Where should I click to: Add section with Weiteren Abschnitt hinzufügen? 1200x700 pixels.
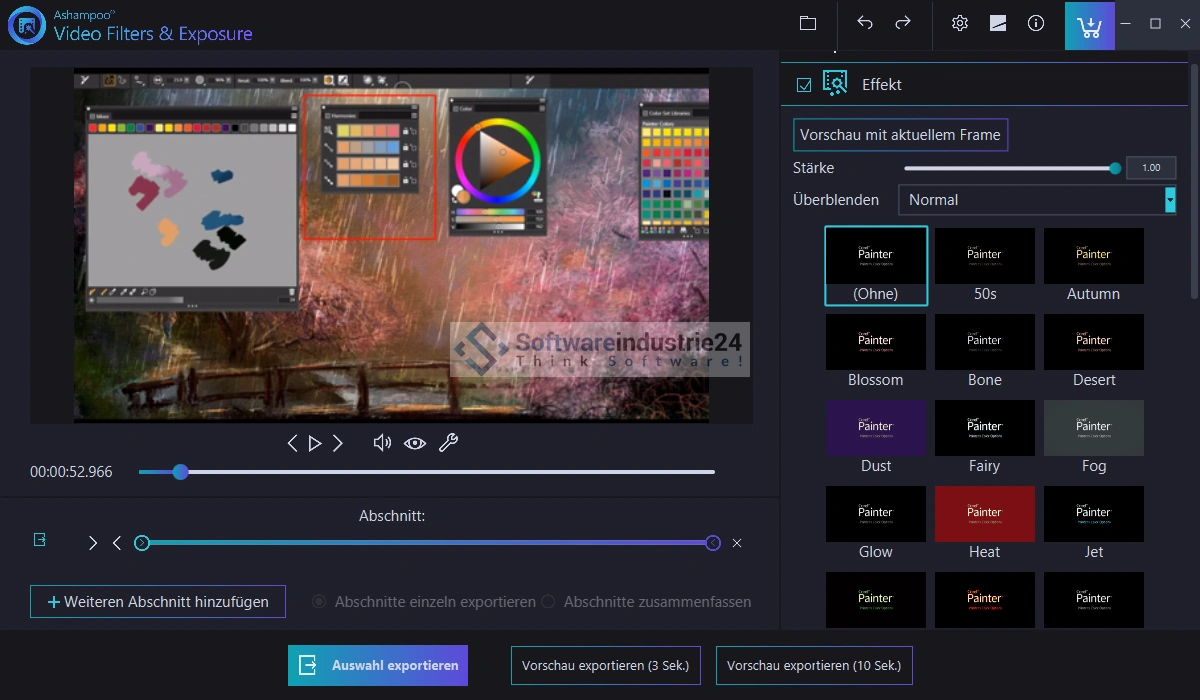click(x=158, y=602)
